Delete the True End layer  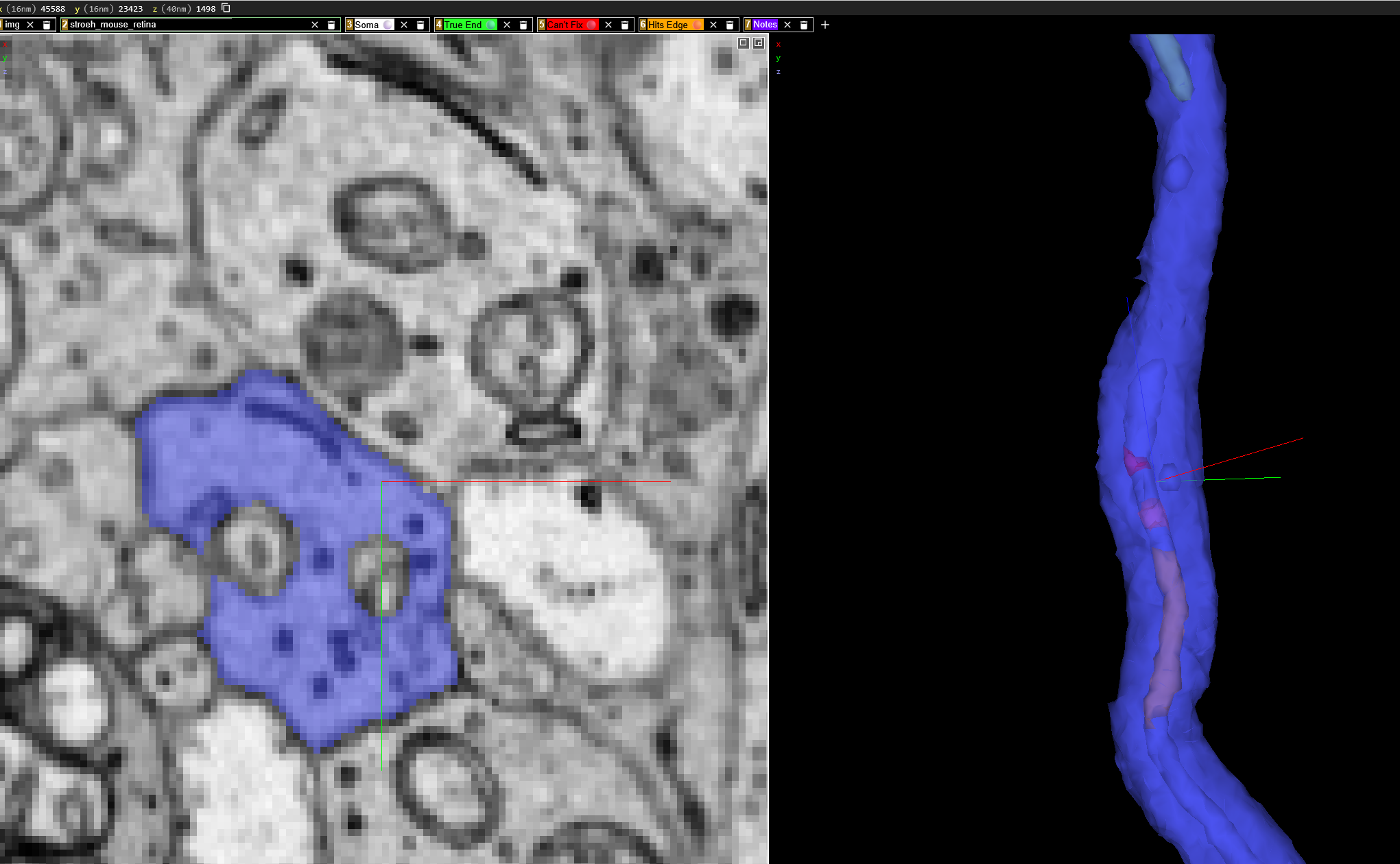coord(523,25)
